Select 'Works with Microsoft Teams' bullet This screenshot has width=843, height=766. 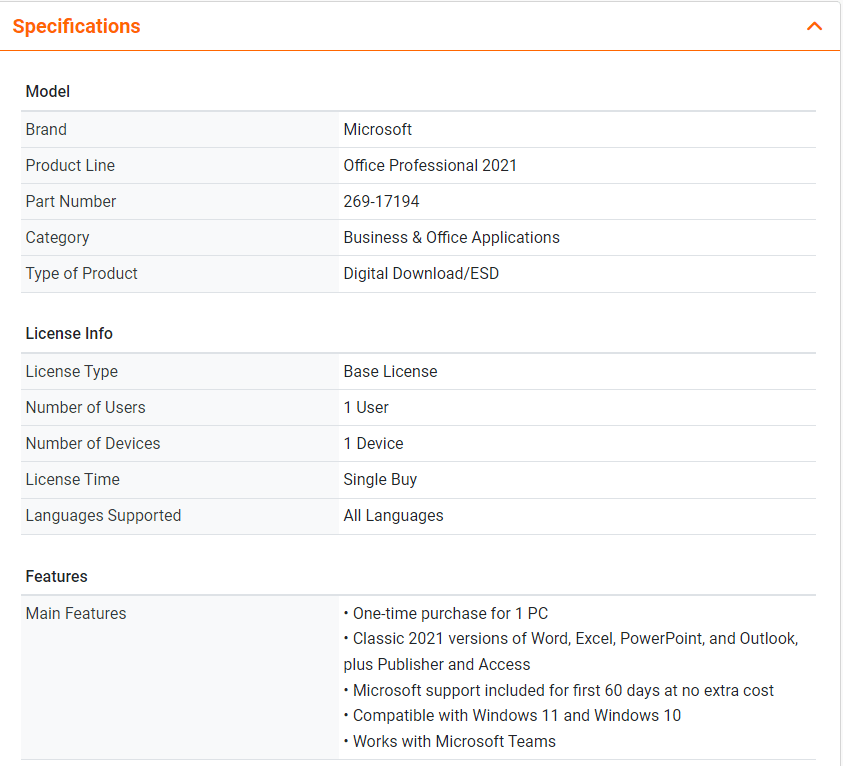click(449, 741)
